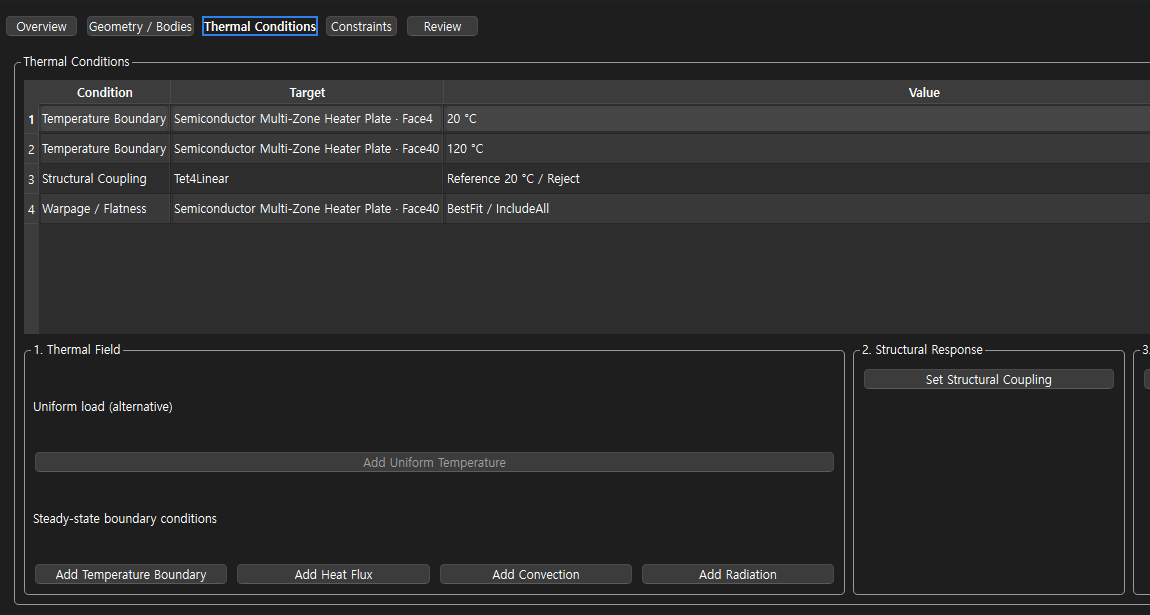Select the Thermal Conditions tab
The image size is (1150, 615).
(x=260, y=26)
